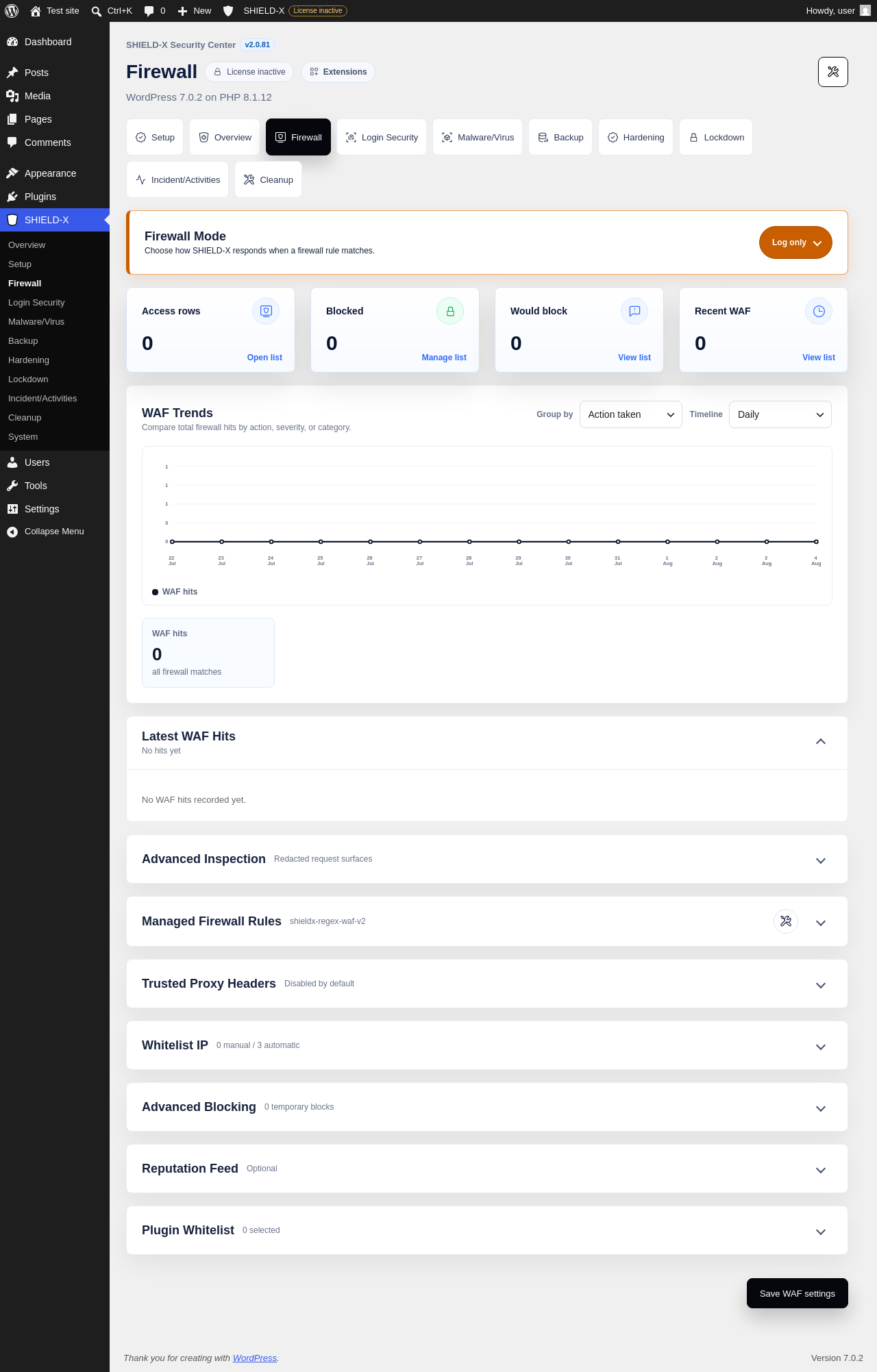The height and width of the screenshot is (1372, 877).
Task: Switch to the Malware/Virus tab
Action: point(478,137)
